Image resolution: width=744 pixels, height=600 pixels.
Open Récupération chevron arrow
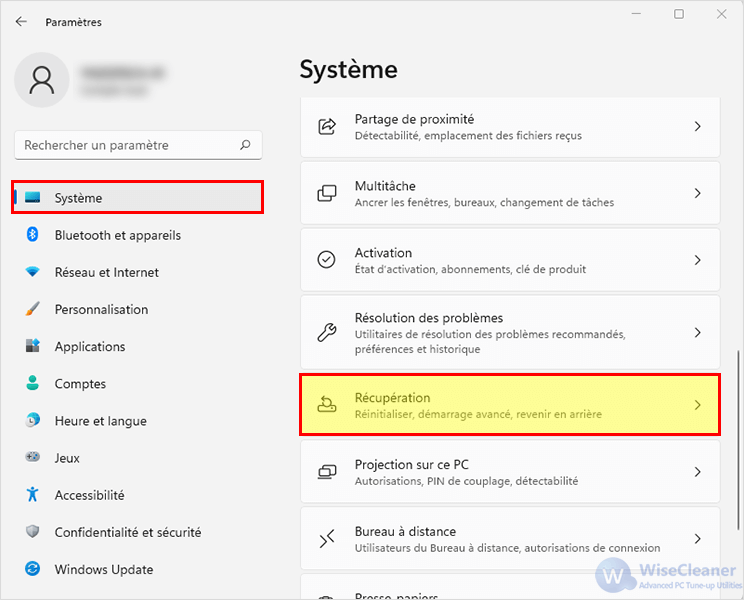[x=698, y=405]
